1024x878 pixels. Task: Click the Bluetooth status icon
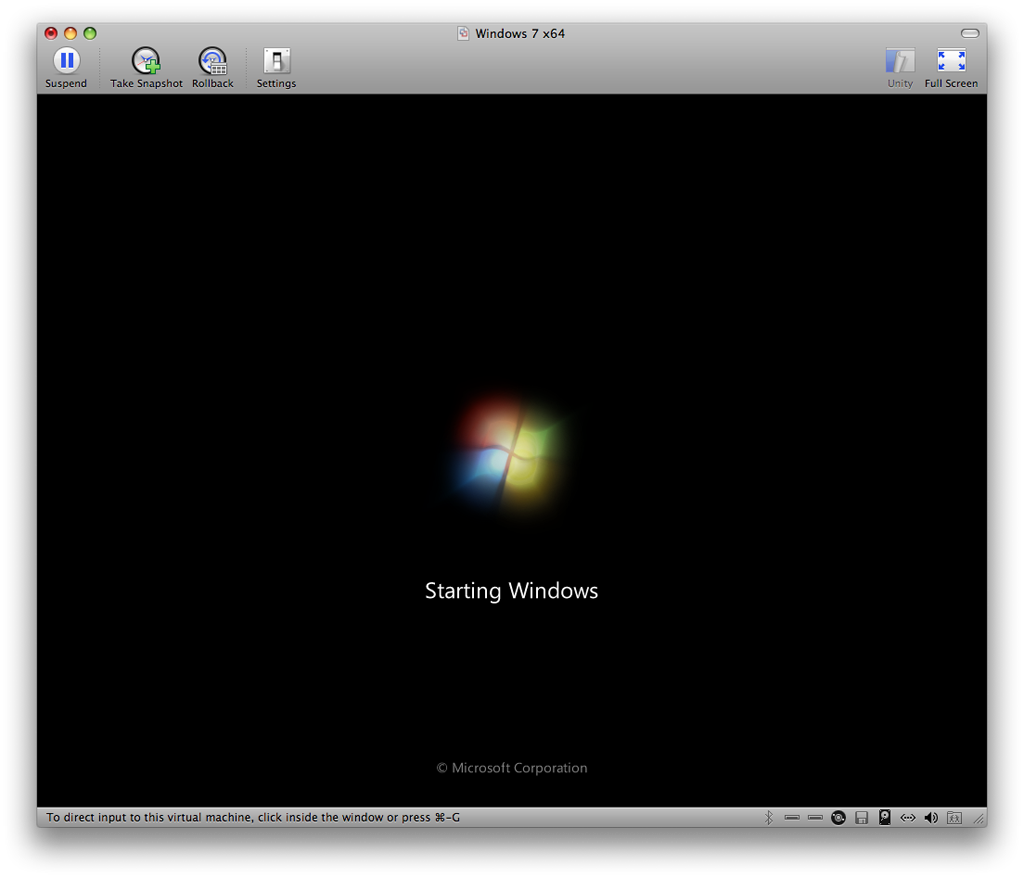[769, 817]
